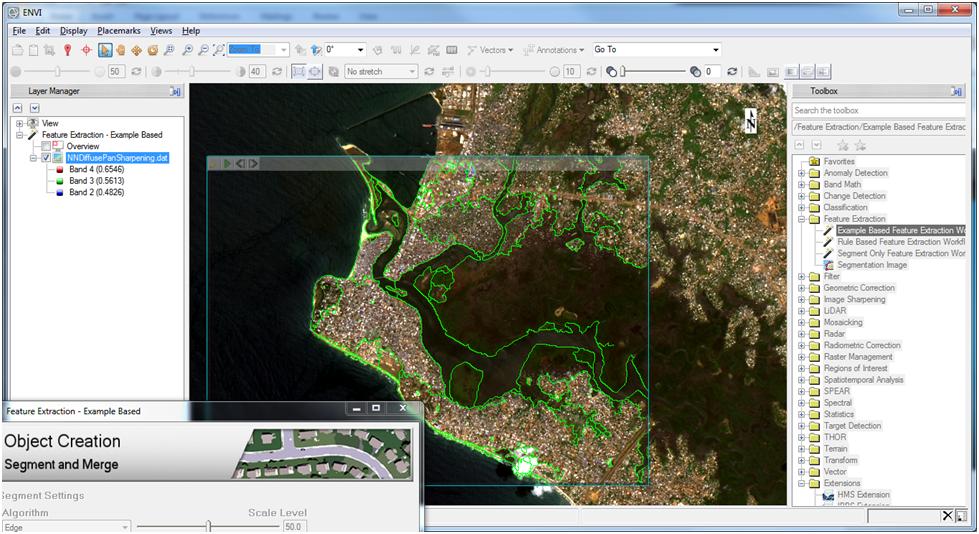
Task: Launch the Segmentation Image tool
Action: [x=872, y=265]
